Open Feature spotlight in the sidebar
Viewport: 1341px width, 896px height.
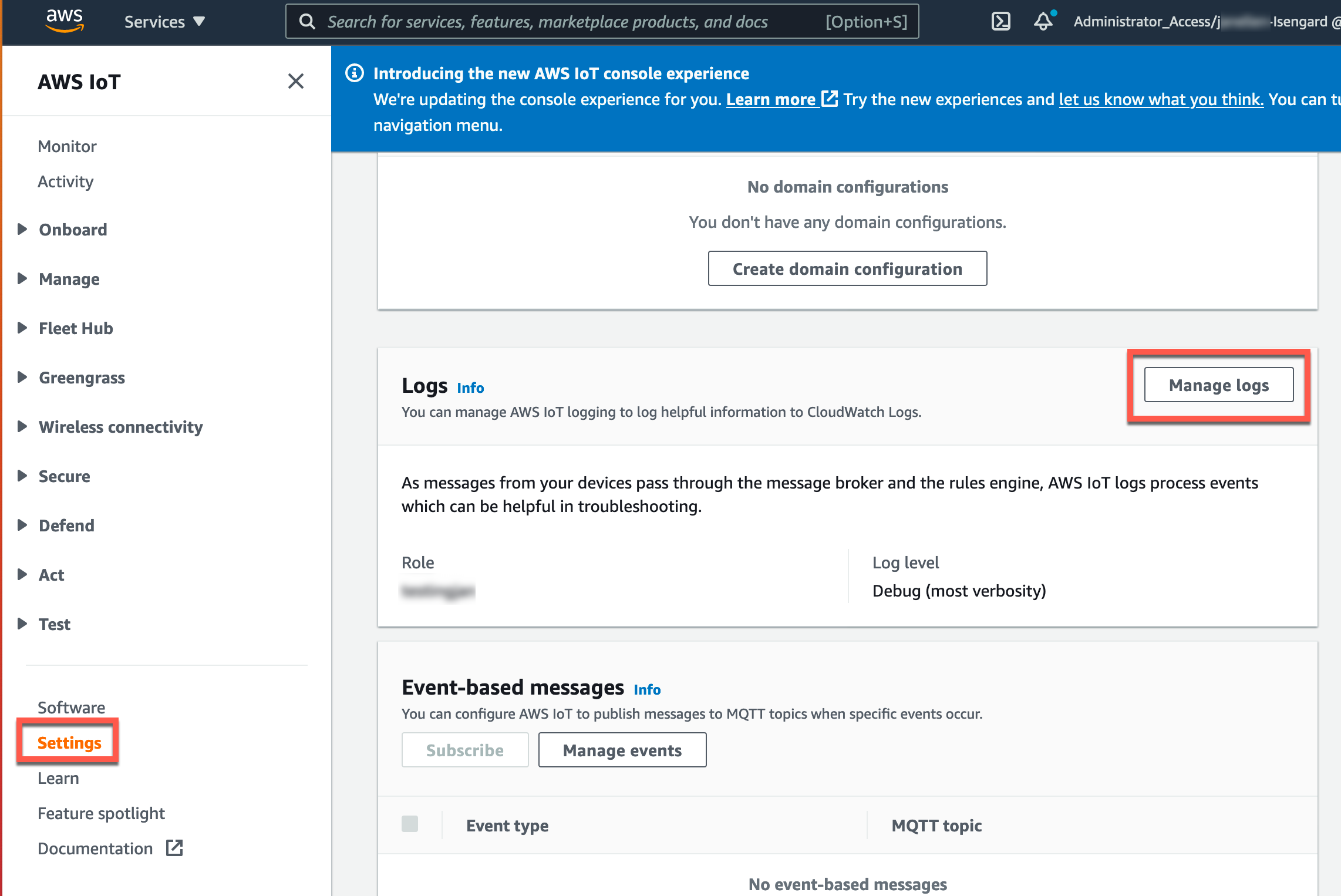(x=101, y=813)
